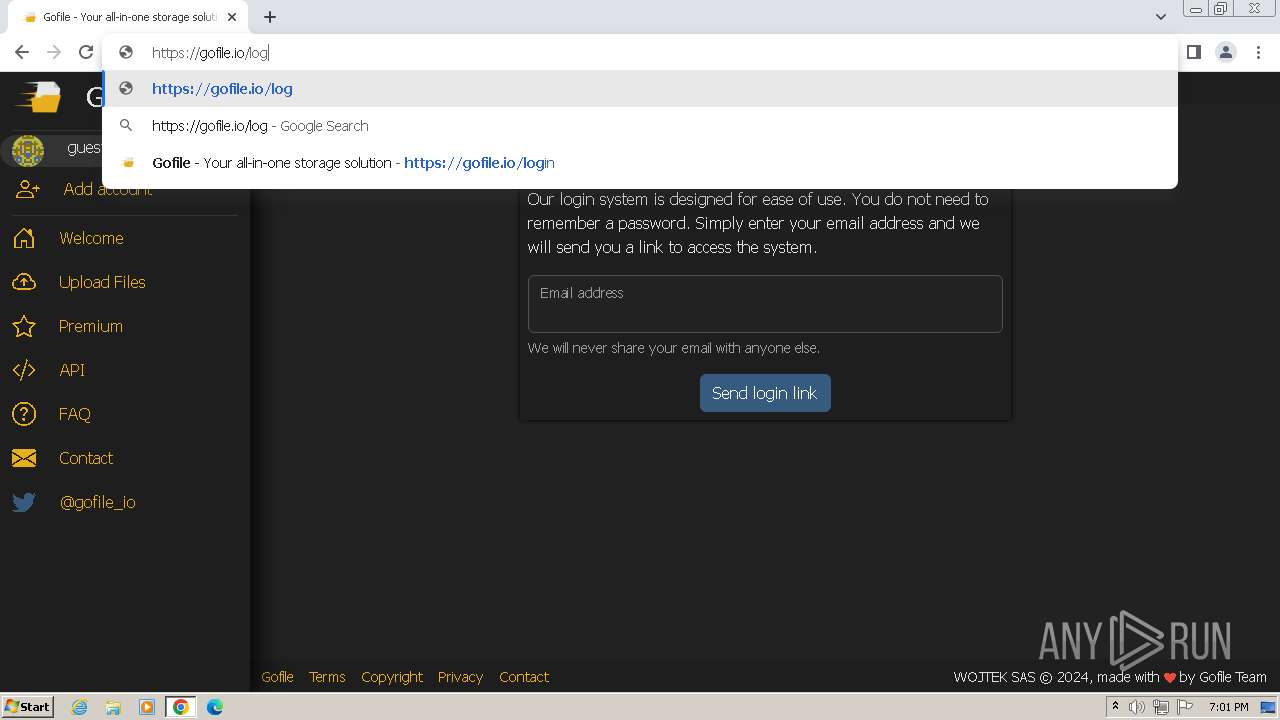Image resolution: width=1280 pixels, height=720 pixels.
Task: Open the footer Contact link
Action: pos(524,677)
